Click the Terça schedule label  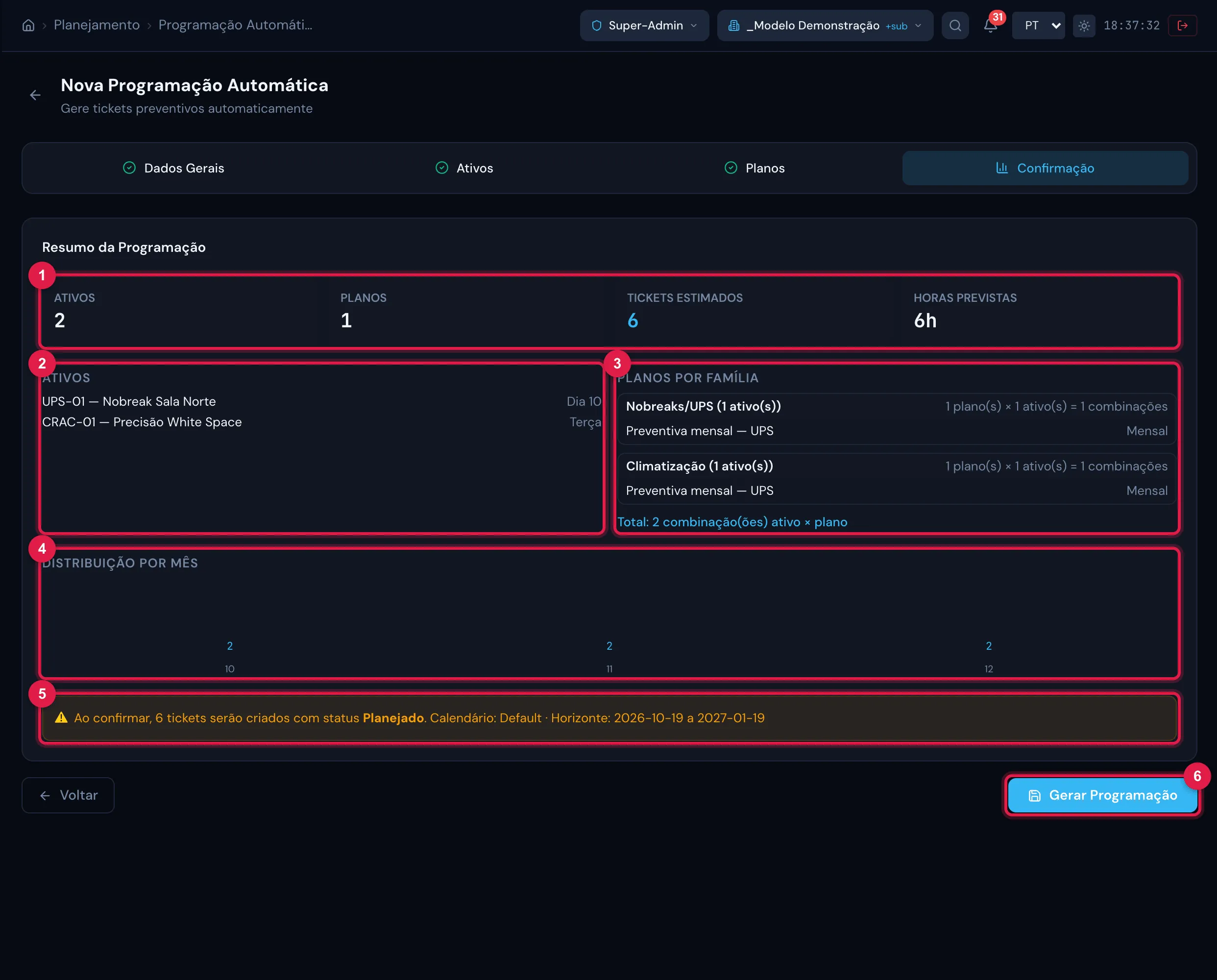[x=585, y=422]
